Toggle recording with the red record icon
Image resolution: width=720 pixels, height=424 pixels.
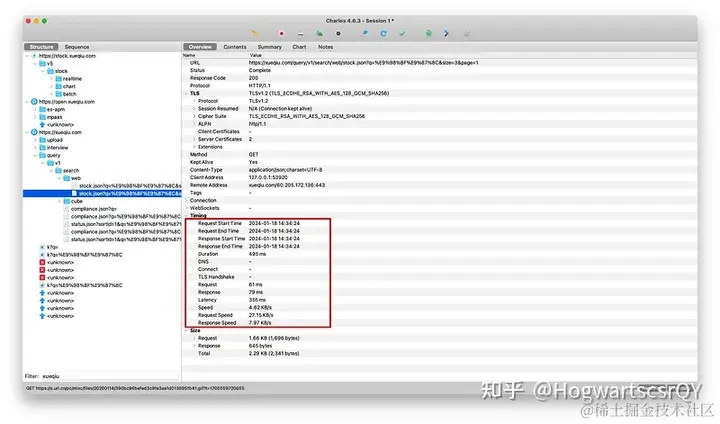pyautogui.click(x=281, y=33)
